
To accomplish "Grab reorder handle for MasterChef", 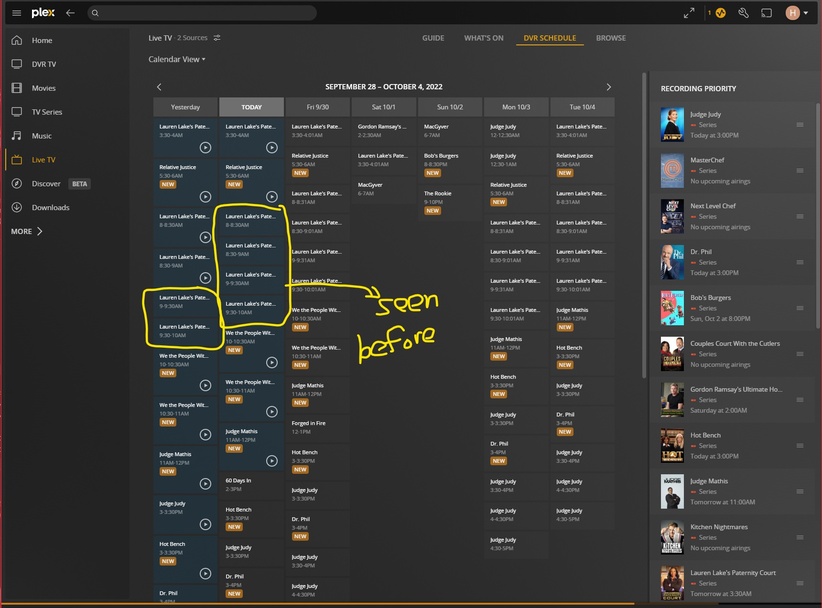I will pyautogui.click(x=800, y=170).
